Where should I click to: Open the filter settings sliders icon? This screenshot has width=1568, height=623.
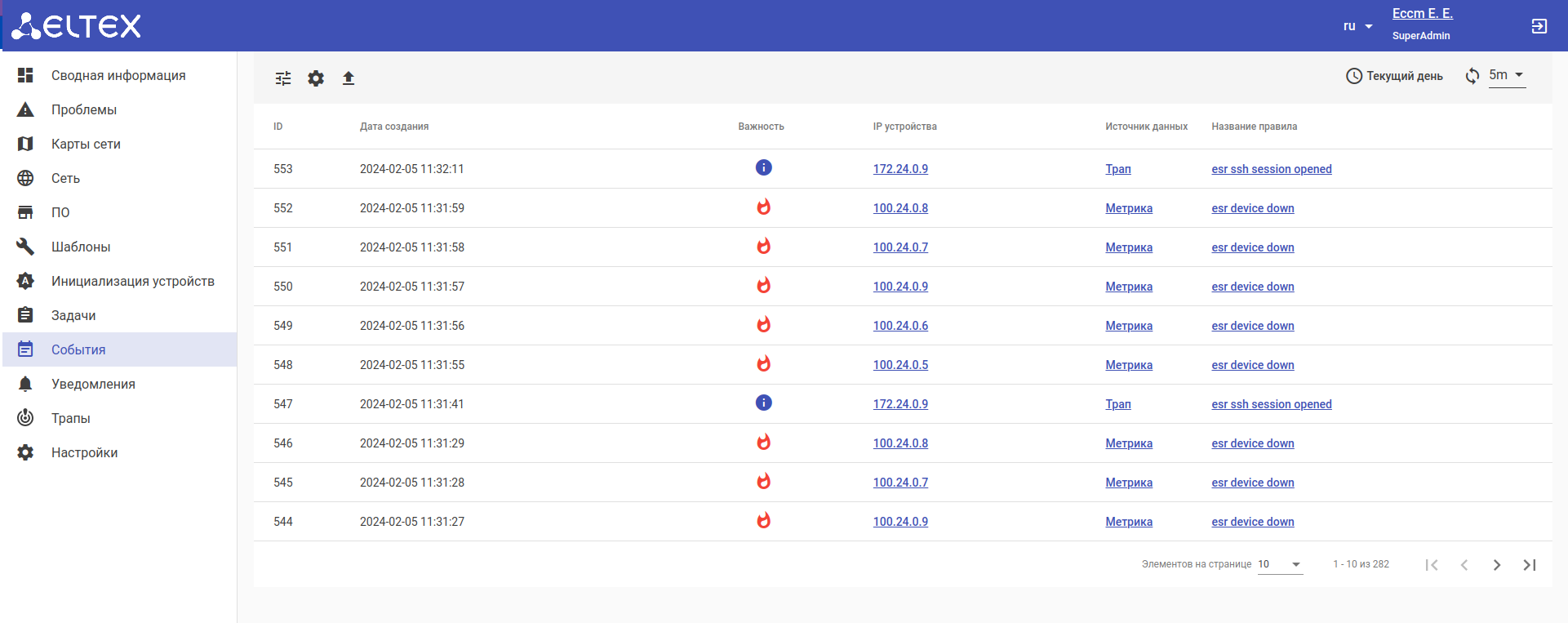click(283, 78)
